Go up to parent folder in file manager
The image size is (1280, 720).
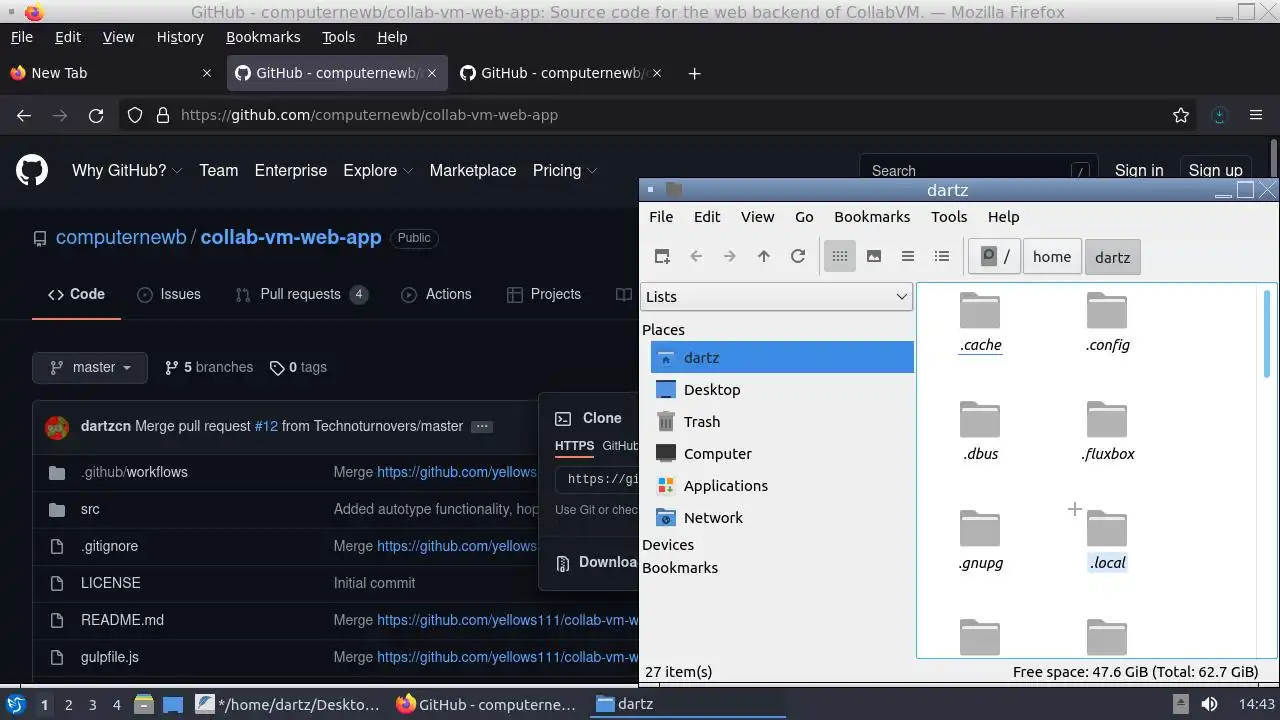click(x=764, y=256)
